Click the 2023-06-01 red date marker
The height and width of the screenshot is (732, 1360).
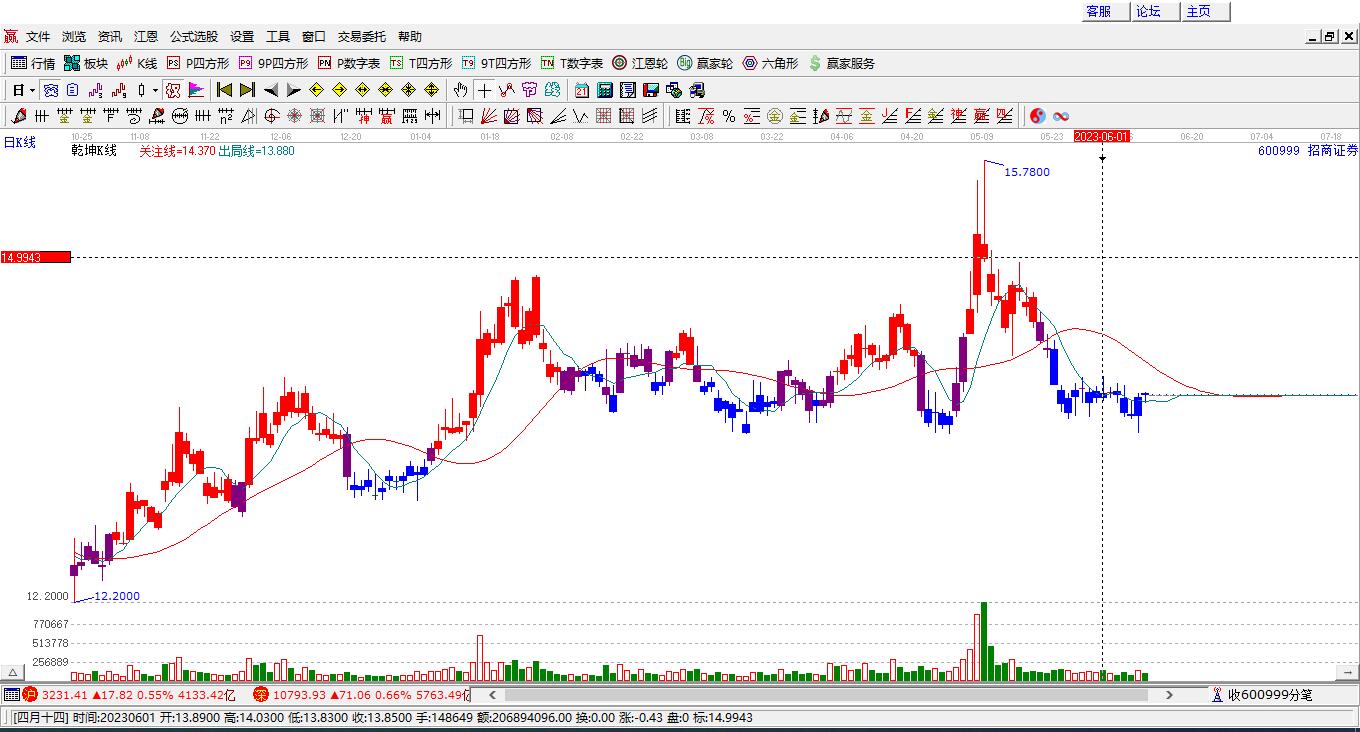[x=1101, y=136]
